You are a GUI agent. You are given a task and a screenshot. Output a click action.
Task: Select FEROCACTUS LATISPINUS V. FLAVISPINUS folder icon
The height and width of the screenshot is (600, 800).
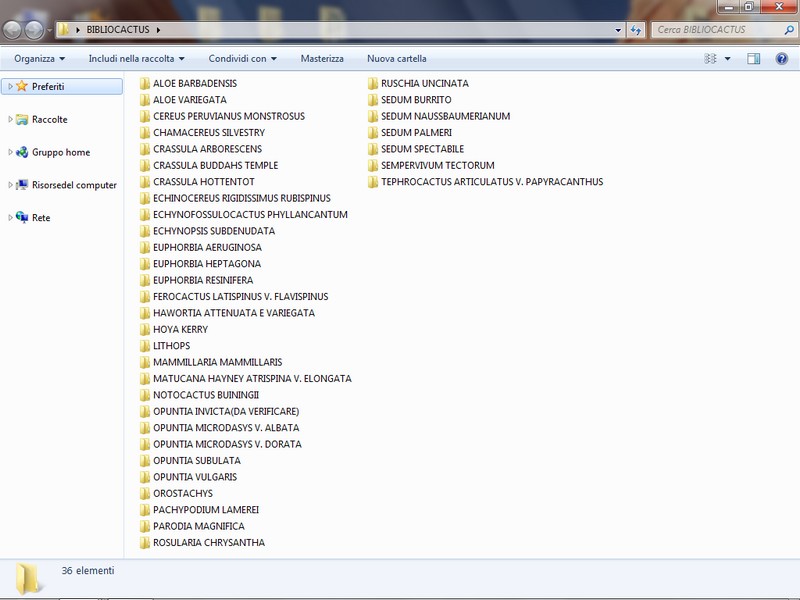click(145, 296)
